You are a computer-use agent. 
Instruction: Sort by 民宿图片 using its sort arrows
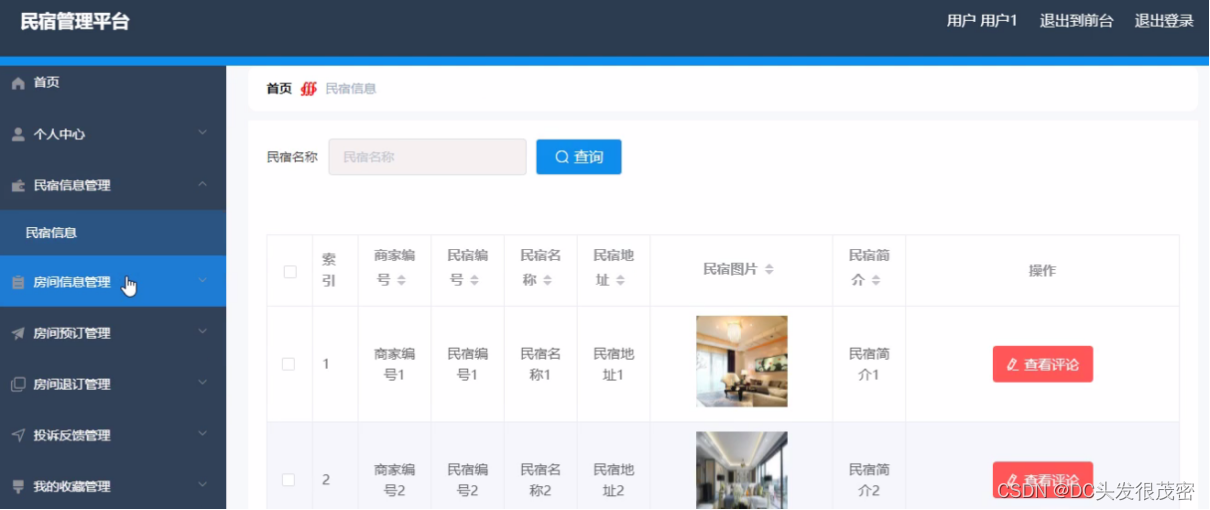[769, 270]
